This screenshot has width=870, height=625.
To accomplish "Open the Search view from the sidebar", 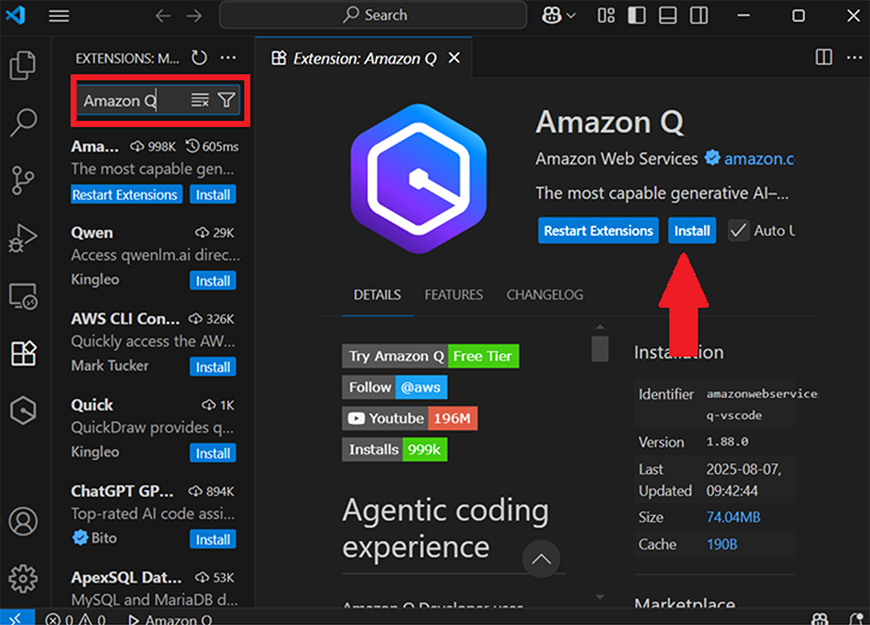I will (x=25, y=122).
